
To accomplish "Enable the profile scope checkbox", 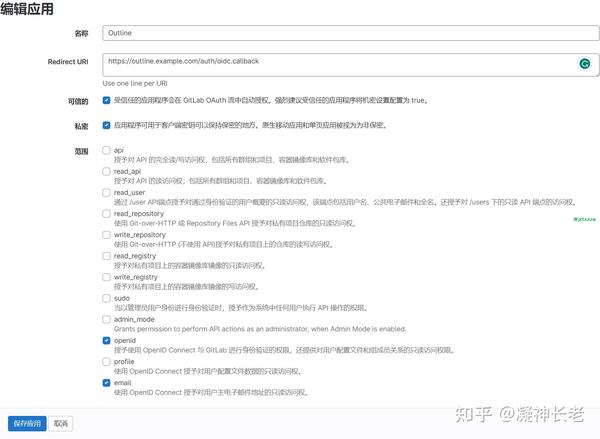I will click(106, 361).
